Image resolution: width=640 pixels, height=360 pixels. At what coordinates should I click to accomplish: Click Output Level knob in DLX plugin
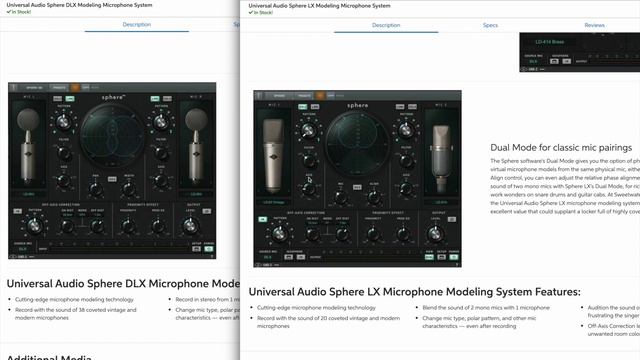point(190,225)
